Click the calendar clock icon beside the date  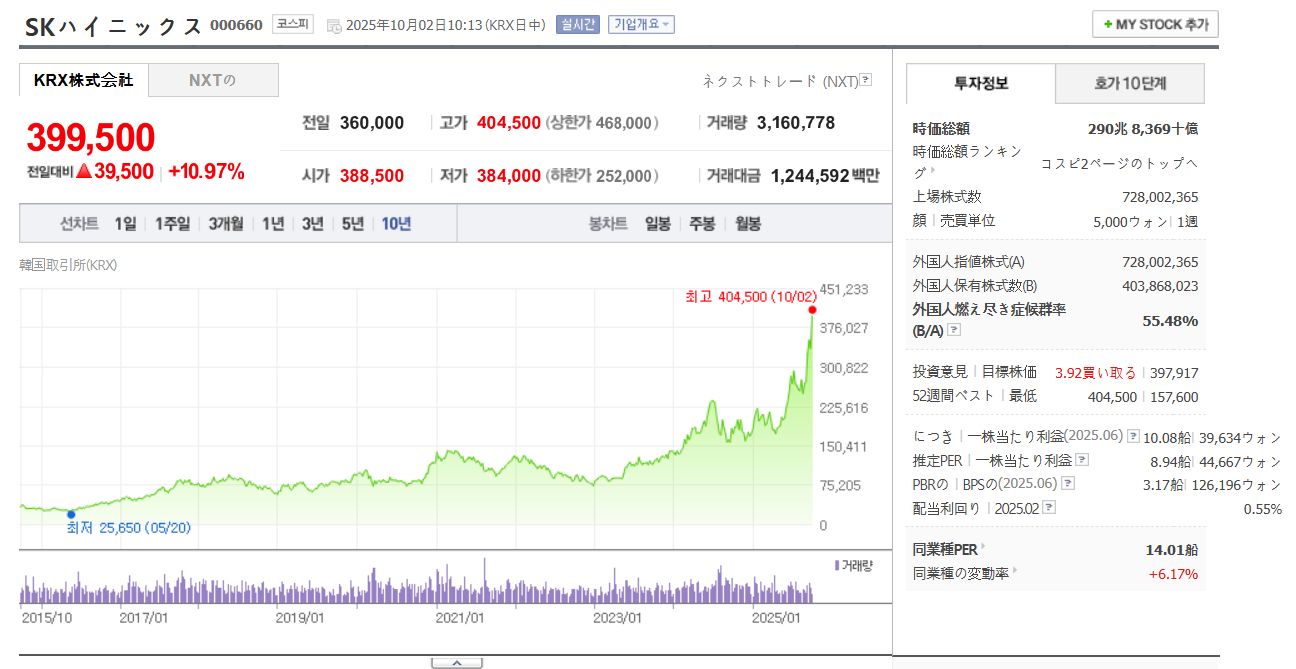pos(334,25)
